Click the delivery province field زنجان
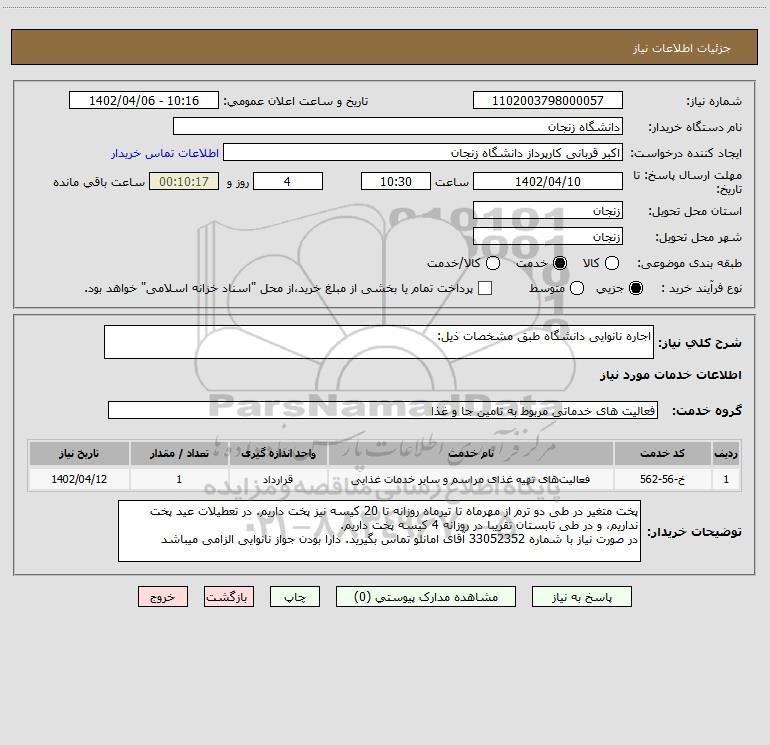Image resolution: width=770 pixels, height=745 pixels. tap(548, 210)
